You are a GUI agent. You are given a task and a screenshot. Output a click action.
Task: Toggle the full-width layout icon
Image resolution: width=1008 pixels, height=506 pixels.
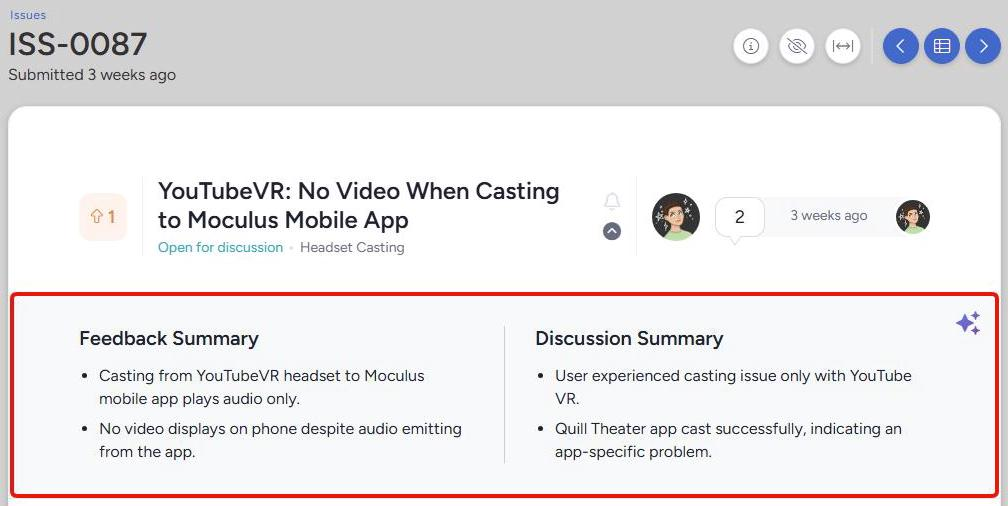[843, 46]
